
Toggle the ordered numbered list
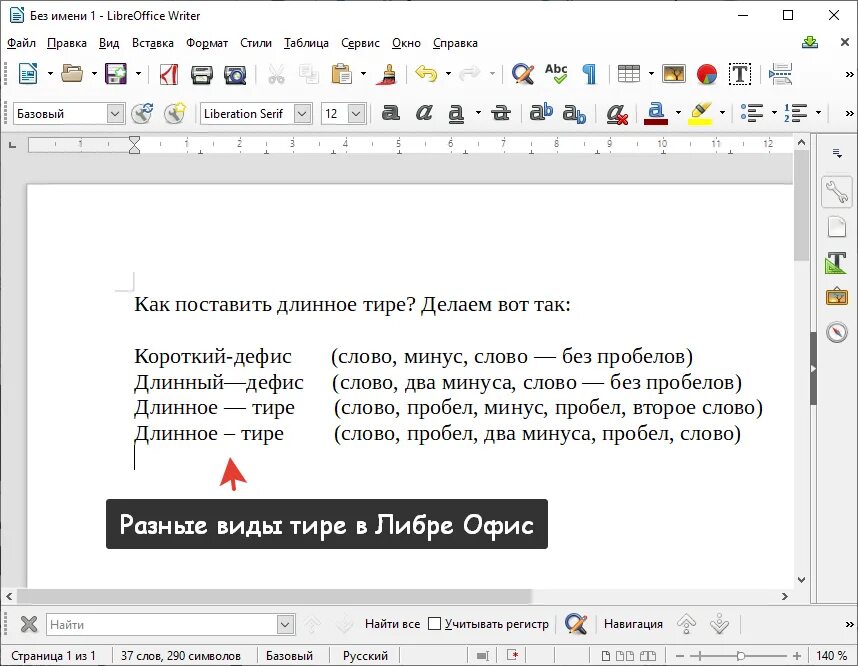(x=796, y=113)
